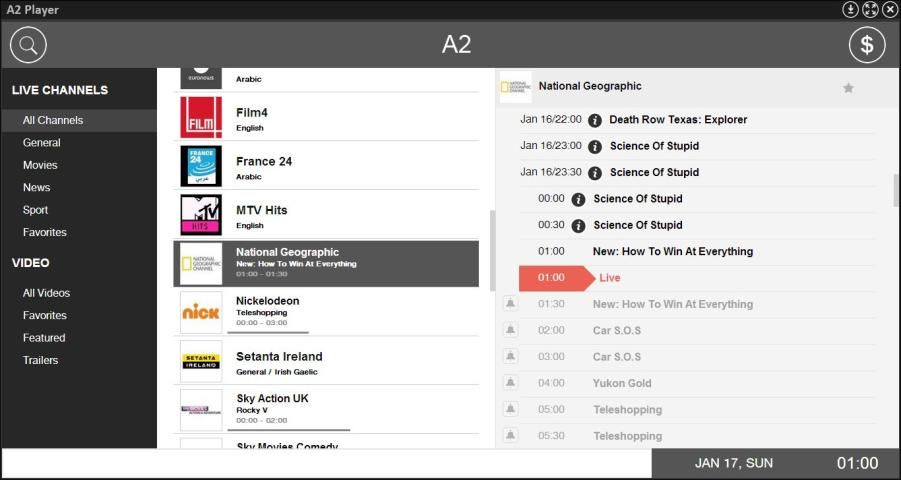The height and width of the screenshot is (480, 901).
Task: Enable reminder bell for 04:00 Yukon Gold
Action: pyautogui.click(x=511, y=383)
